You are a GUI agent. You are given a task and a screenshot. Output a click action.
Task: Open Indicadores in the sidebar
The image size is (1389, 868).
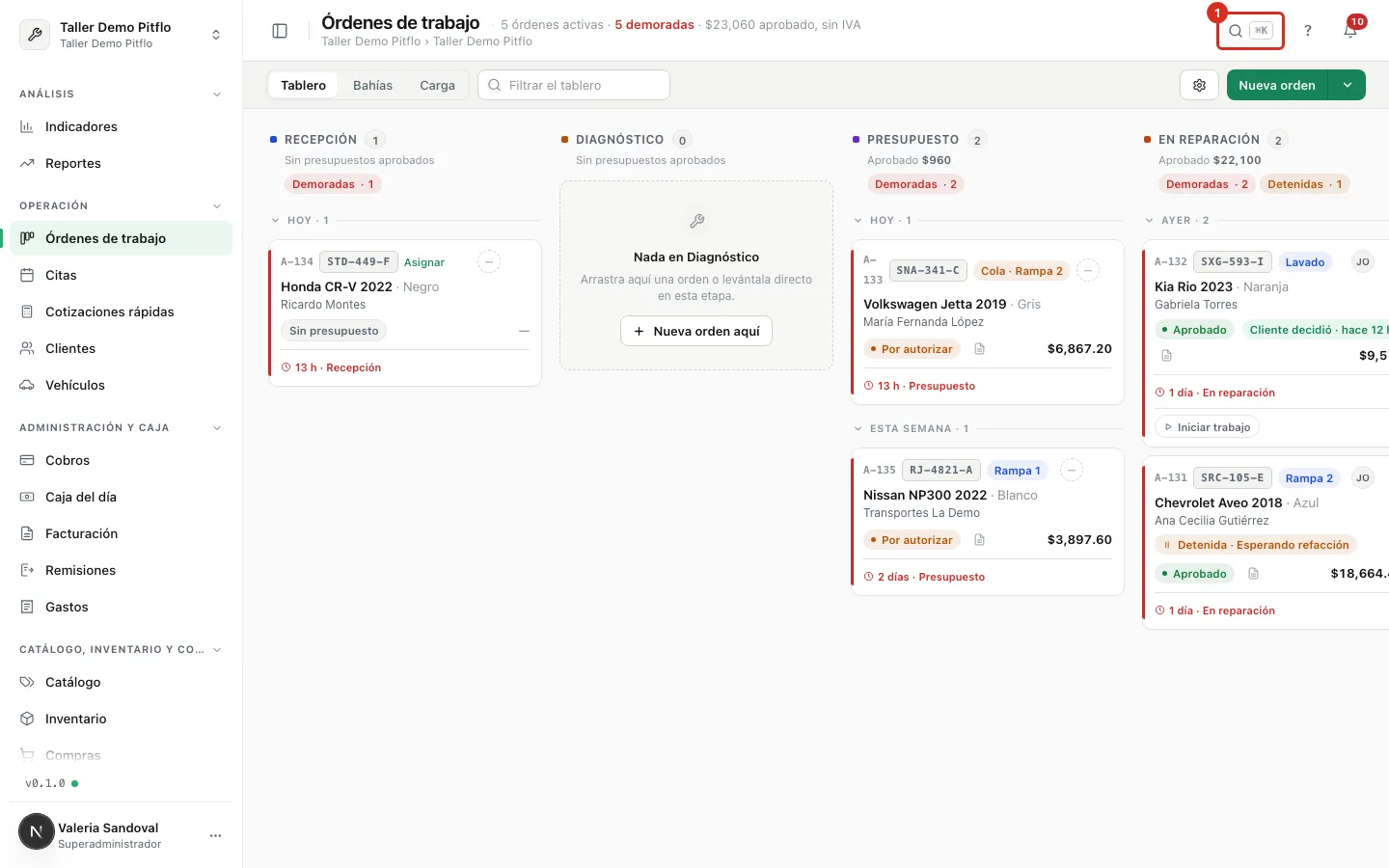point(122,126)
